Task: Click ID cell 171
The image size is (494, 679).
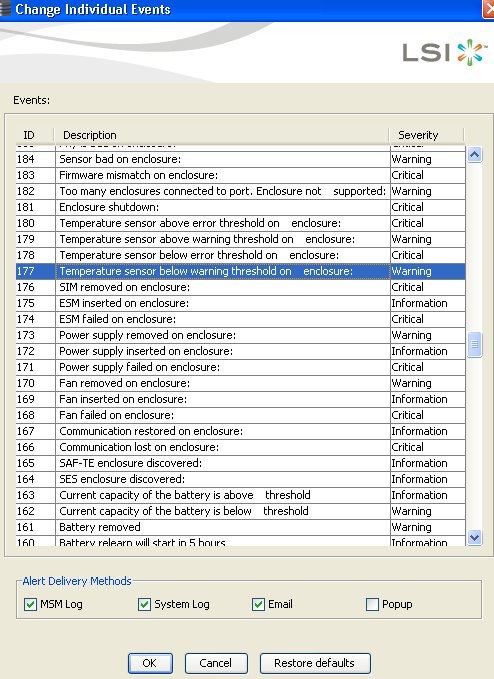Action: pyautogui.click(x=36, y=367)
